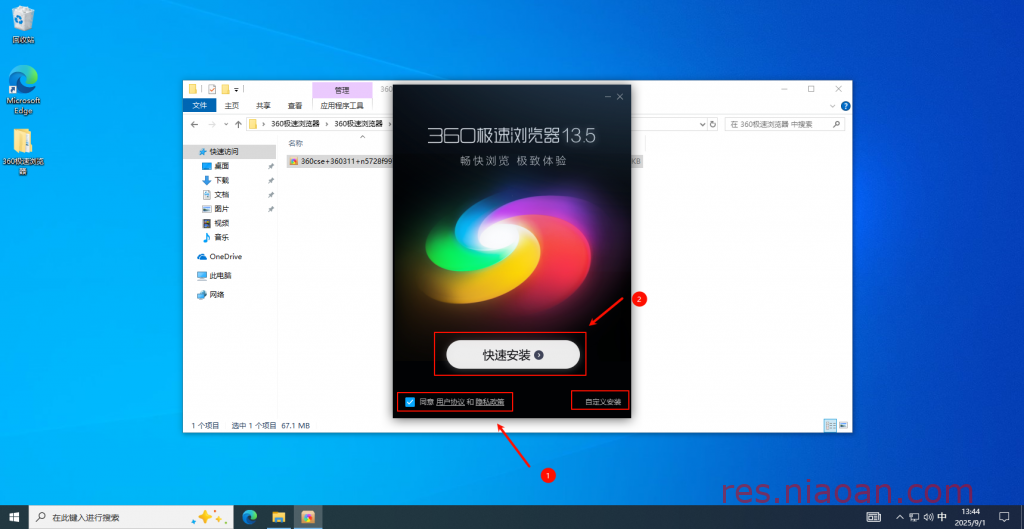The width and height of the screenshot is (1024, 529).
Task: Switch to the 共享 ribbon tab
Action: point(263,105)
